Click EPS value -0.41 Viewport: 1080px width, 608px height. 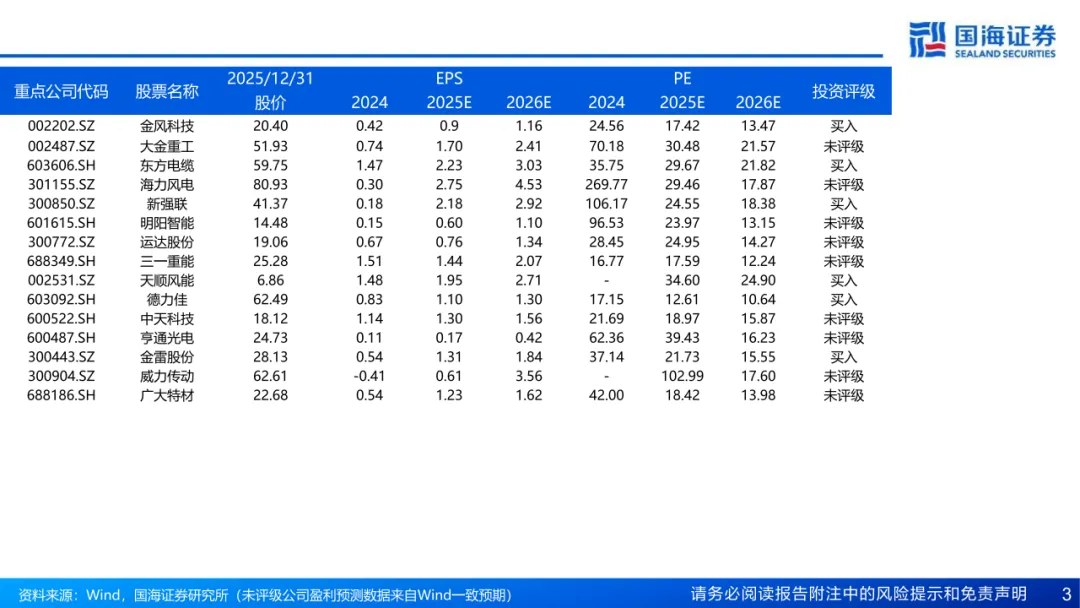point(369,377)
